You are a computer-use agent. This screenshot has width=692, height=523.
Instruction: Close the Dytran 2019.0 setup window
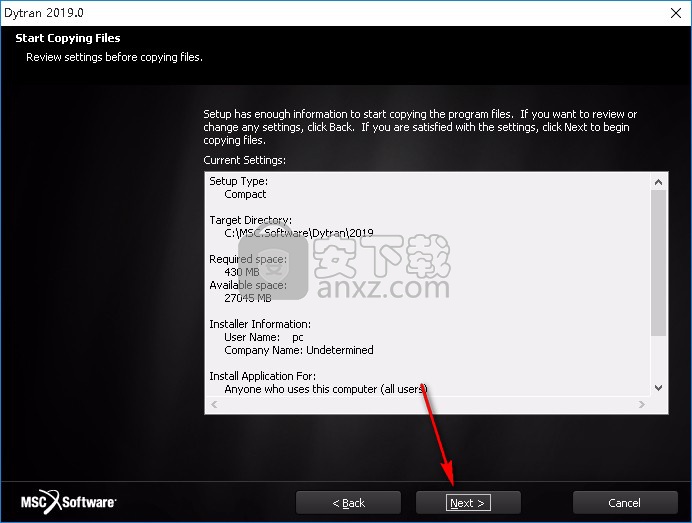(x=676, y=13)
